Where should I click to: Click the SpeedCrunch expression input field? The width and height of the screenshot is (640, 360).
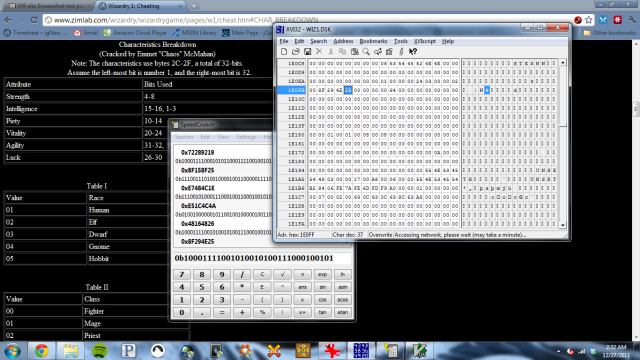pyautogui.click(x=262, y=258)
